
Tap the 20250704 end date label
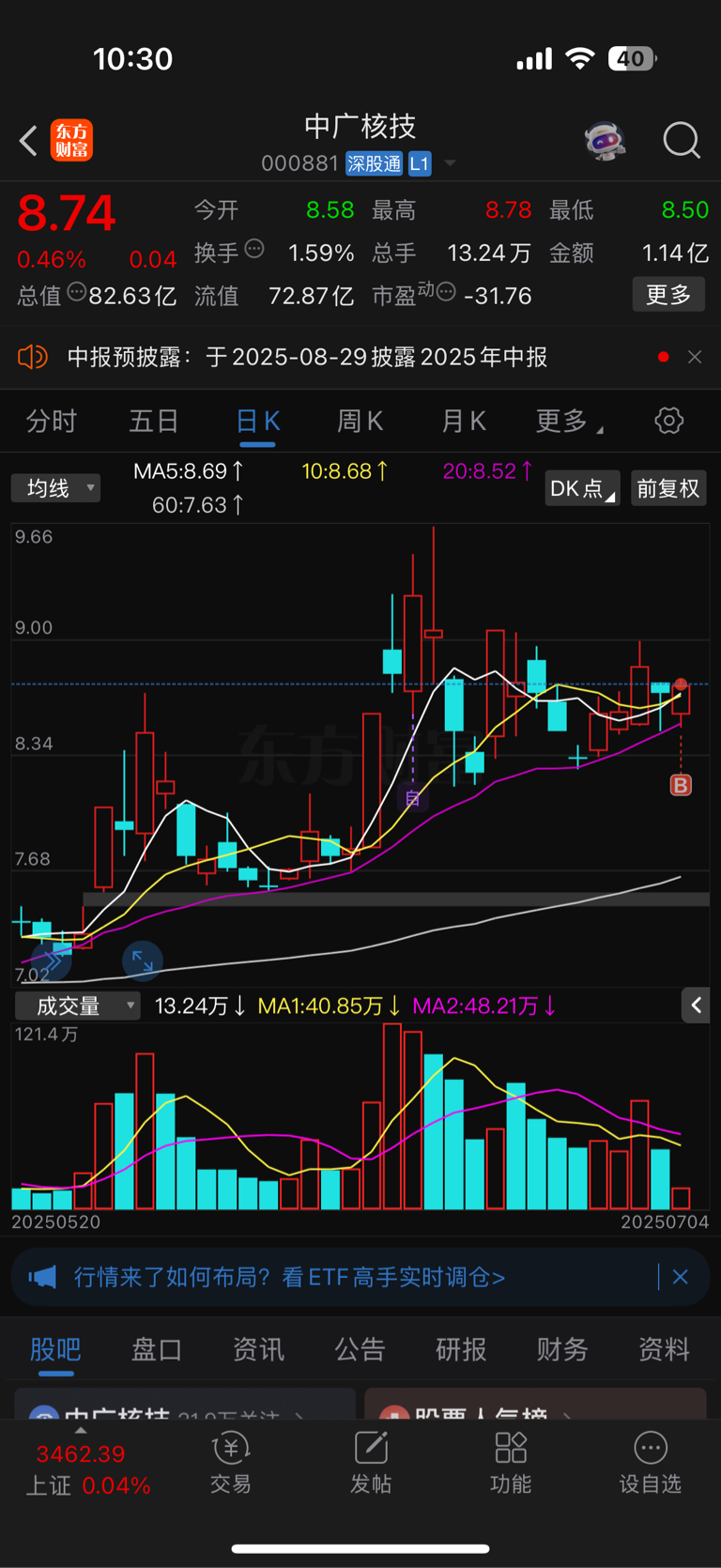tap(665, 1222)
